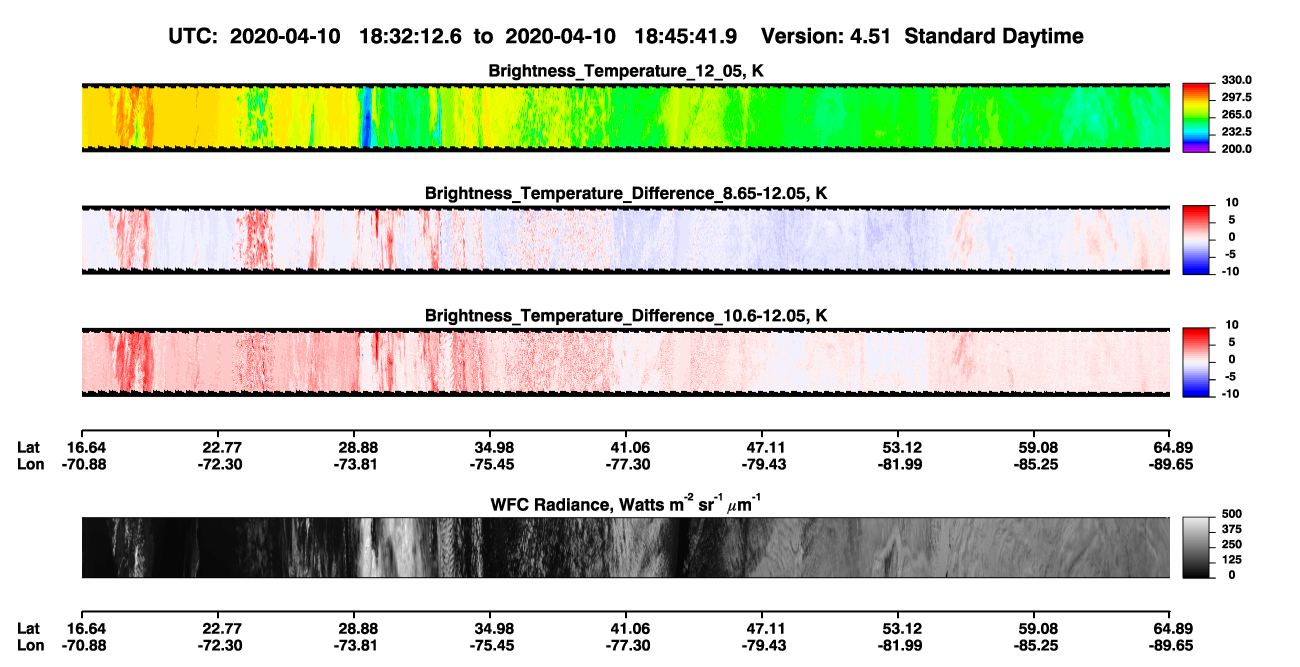Click the 330.0 colorbar label
The height and width of the screenshot is (667, 1300).
(x=1236, y=80)
